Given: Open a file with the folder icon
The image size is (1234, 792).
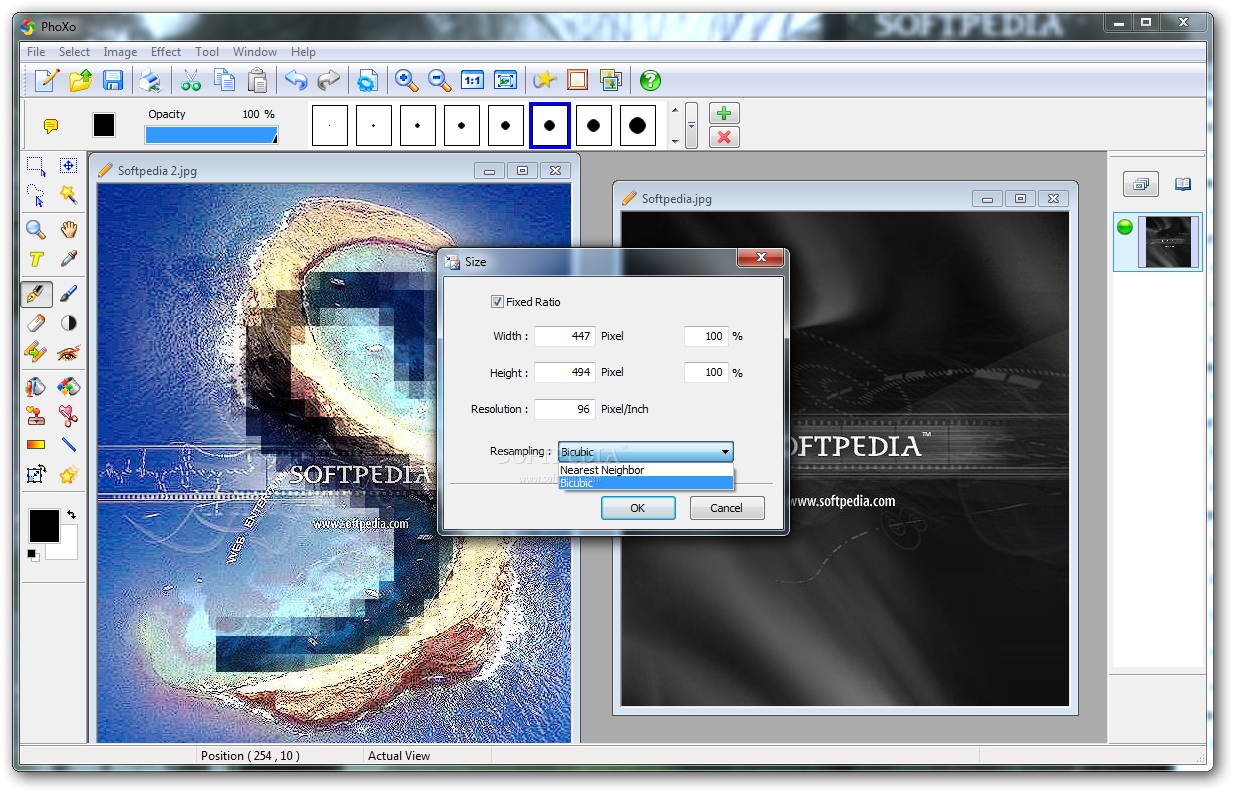Looking at the screenshot, I should 81,80.
